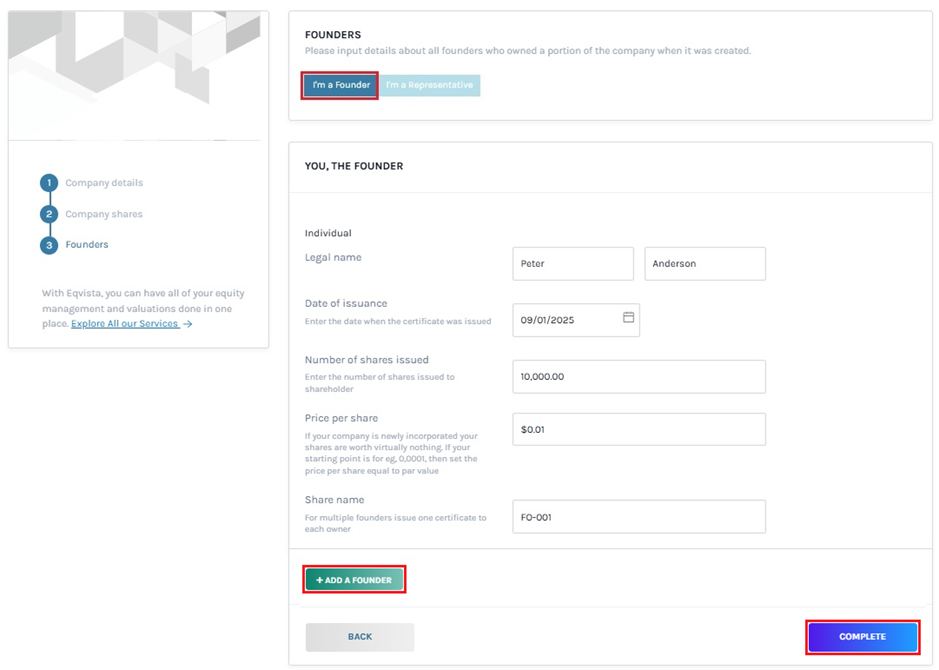Switch to I'm a Representative option
The width and height of the screenshot is (939, 670).
[430, 85]
